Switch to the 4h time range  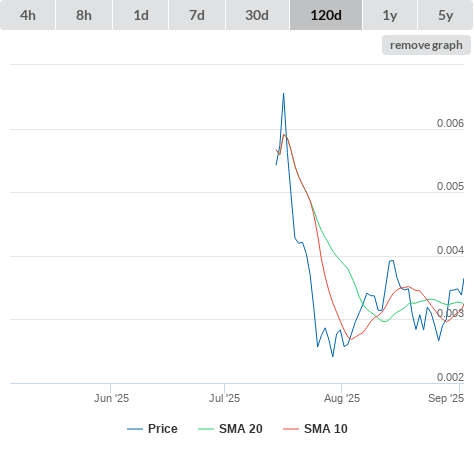click(x=28, y=15)
